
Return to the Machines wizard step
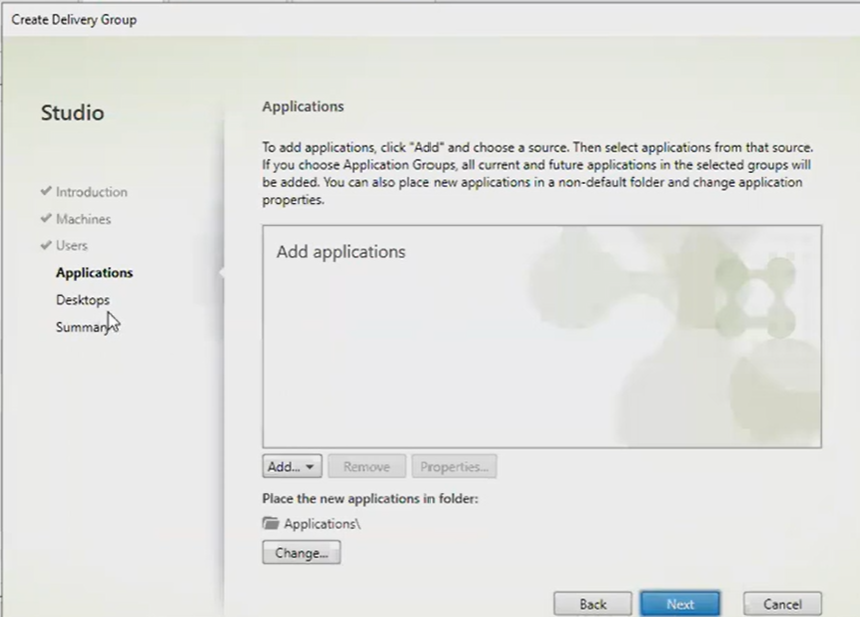(83, 219)
